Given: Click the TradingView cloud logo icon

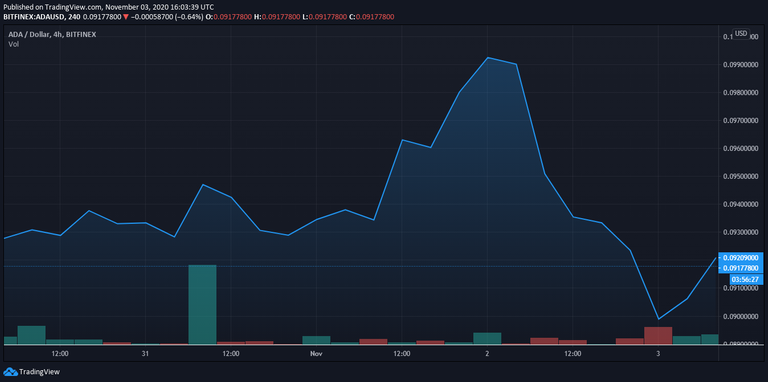Looking at the screenshot, I should (10, 372).
